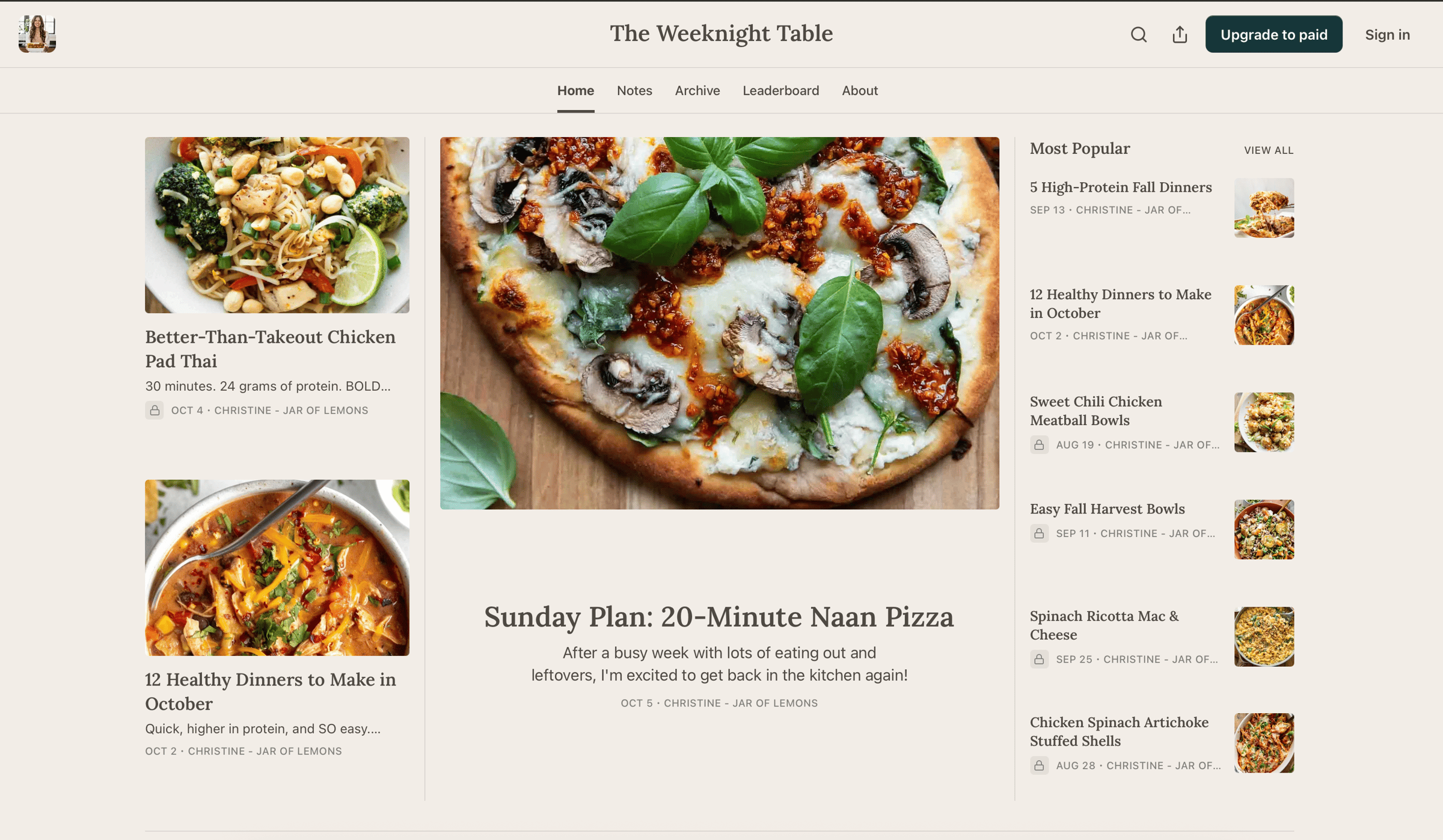Click the Chicken Pad Thai photo thumbnail
The width and height of the screenshot is (1443, 840).
[x=277, y=225]
